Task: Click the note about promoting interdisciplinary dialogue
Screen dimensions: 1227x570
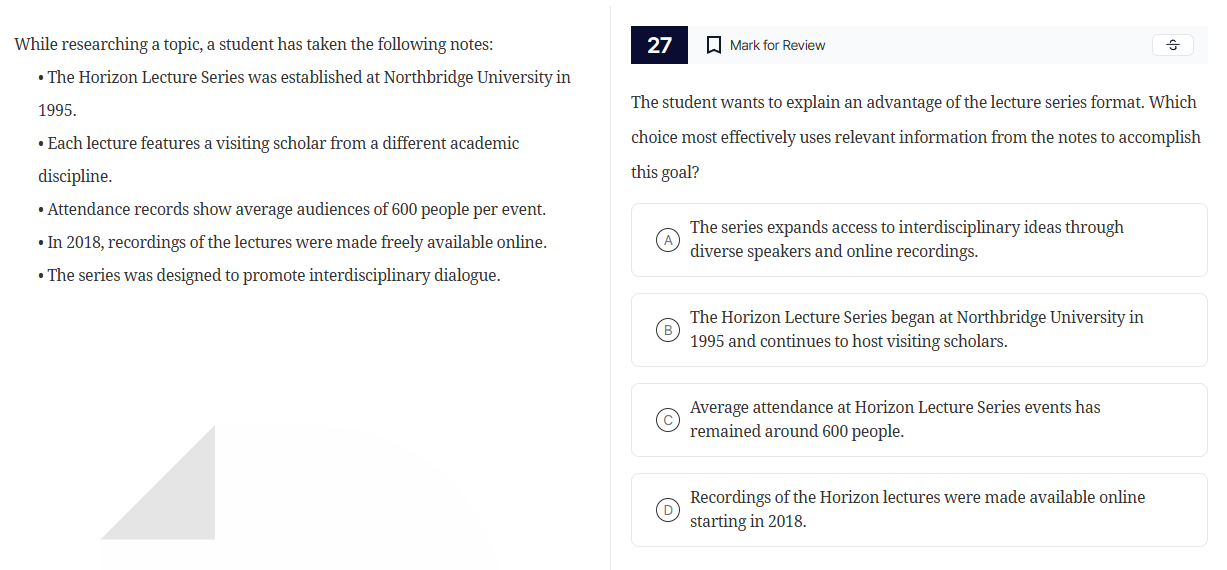Action: coord(273,276)
